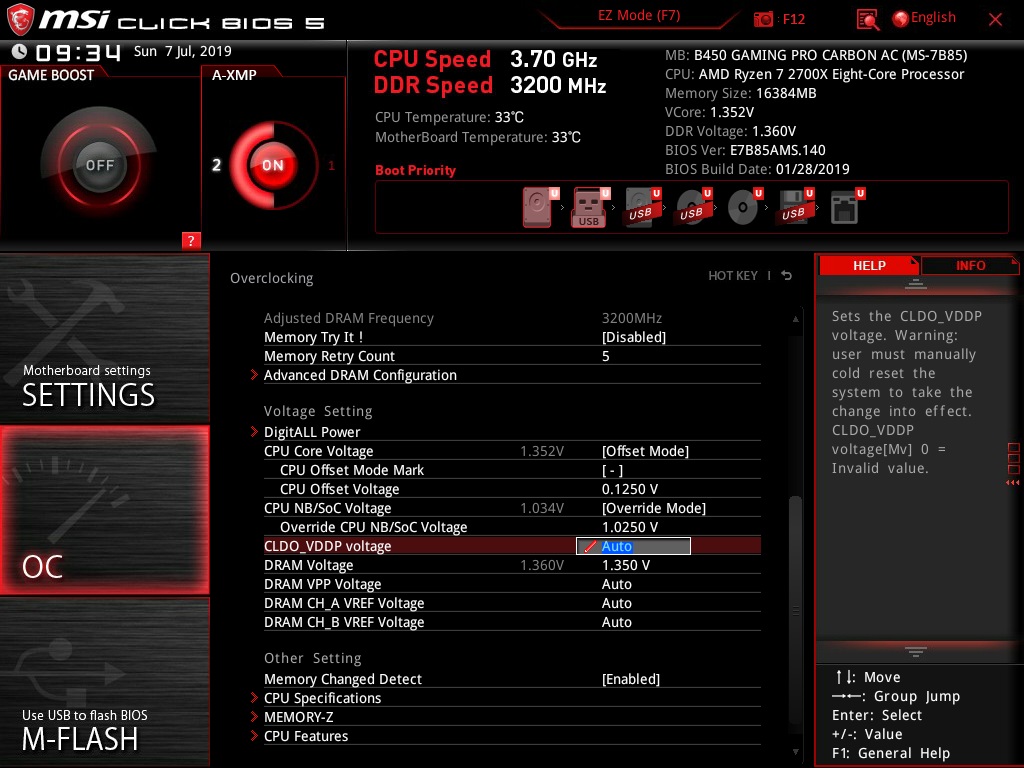
Task: Change Memory Try It ! Disabled value
Action: coord(633,337)
